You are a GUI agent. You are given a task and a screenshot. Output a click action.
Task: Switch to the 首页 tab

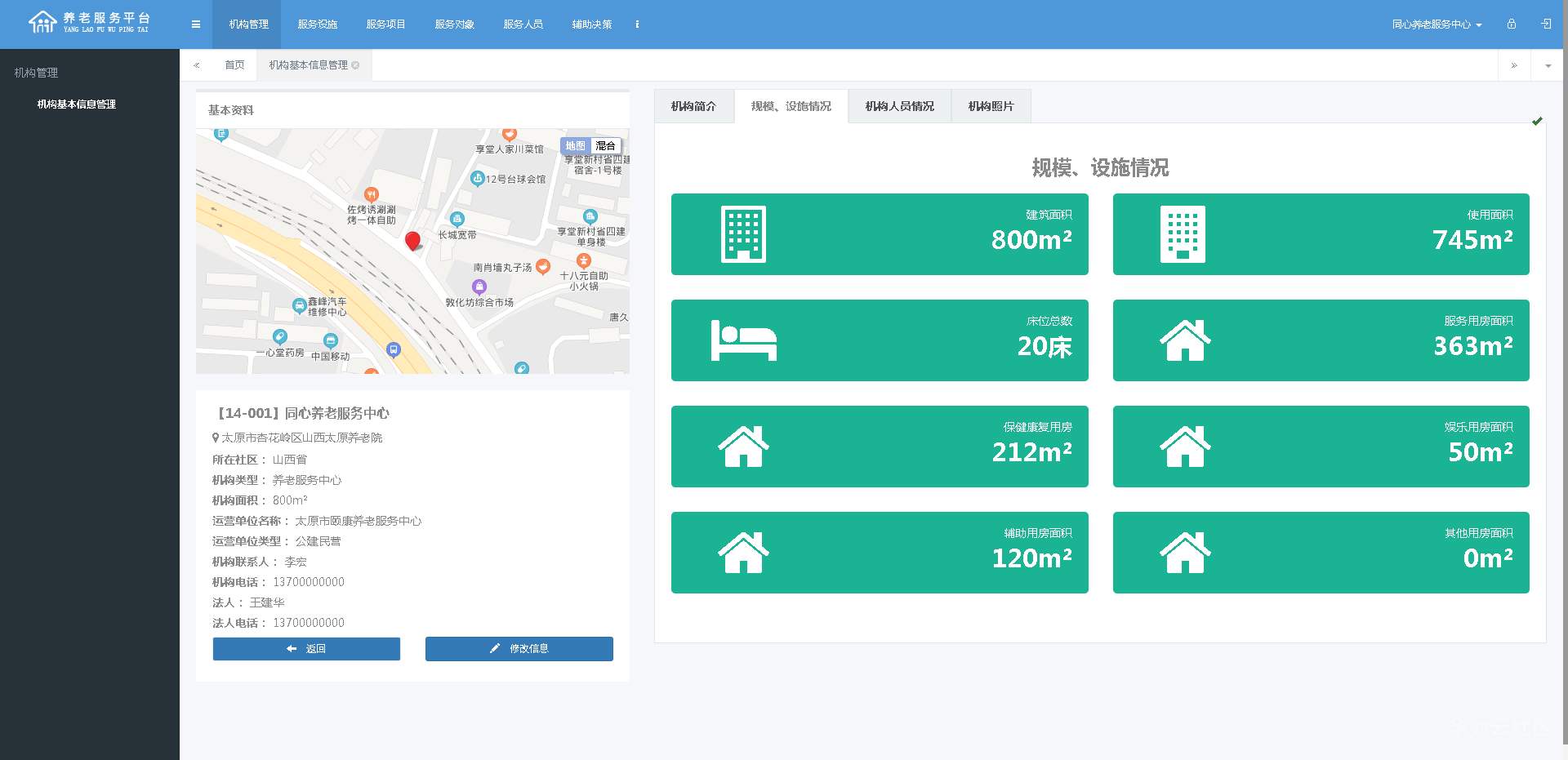coord(234,65)
